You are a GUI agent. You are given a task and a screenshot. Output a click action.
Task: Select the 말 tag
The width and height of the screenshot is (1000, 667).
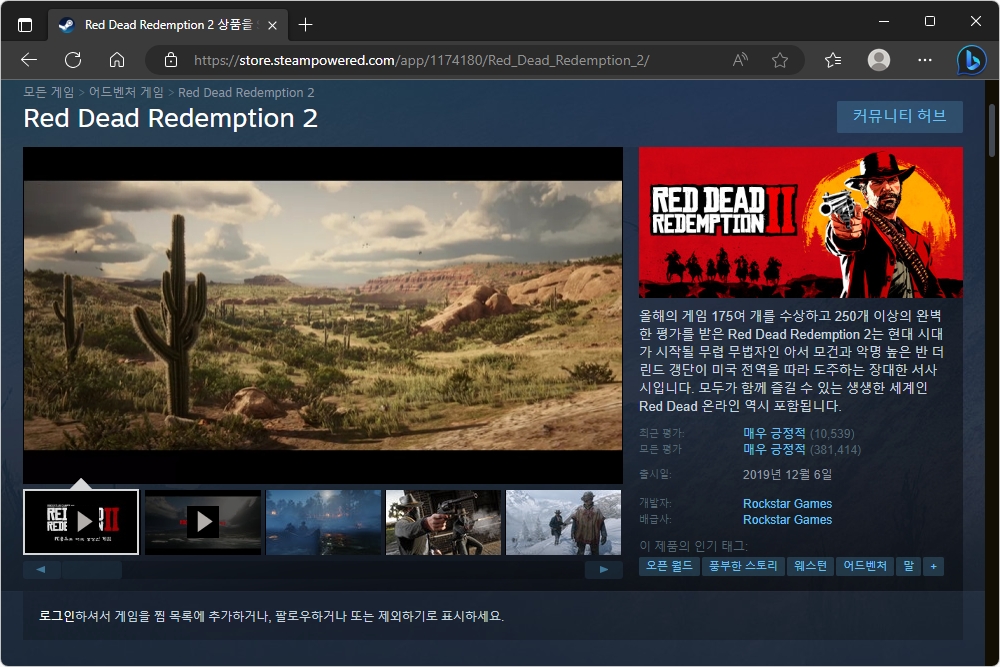(x=908, y=566)
